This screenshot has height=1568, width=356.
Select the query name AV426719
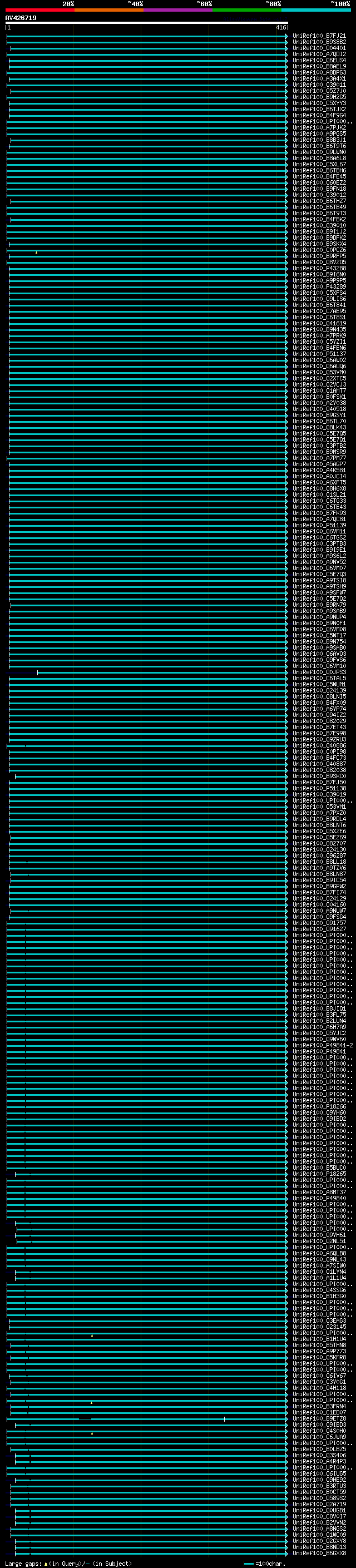[x=21, y=18]
